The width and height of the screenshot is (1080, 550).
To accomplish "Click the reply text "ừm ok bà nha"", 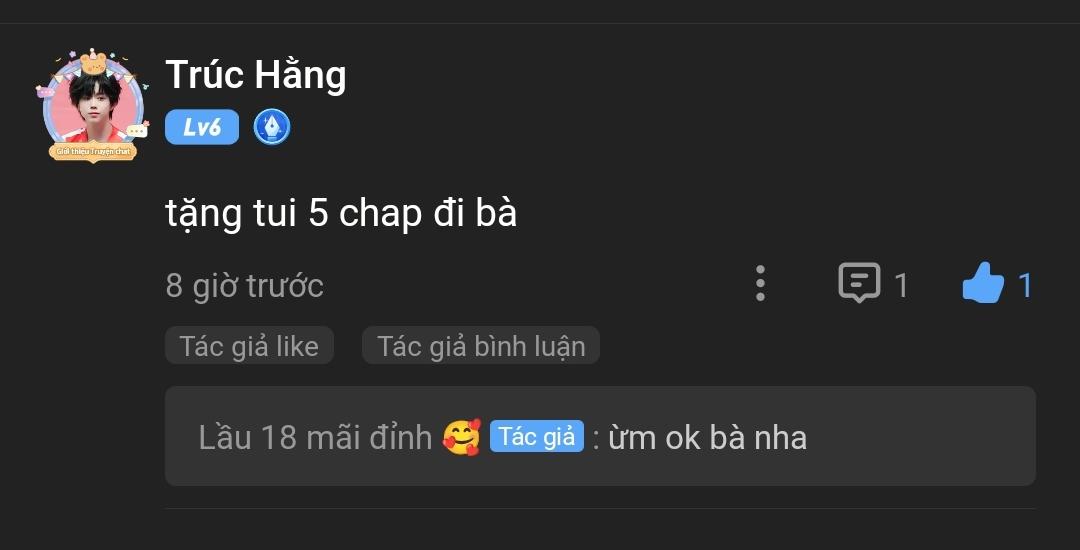I will click(707, 438).
